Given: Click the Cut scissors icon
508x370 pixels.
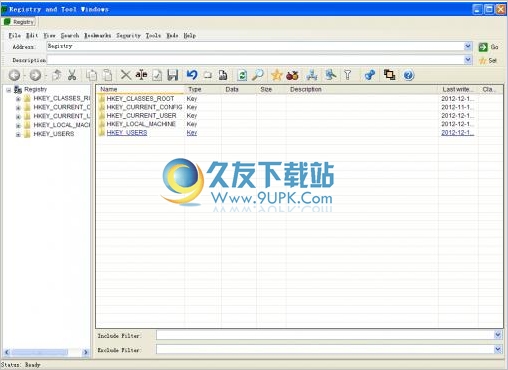Looking at the screenshot, I should 72,75.
